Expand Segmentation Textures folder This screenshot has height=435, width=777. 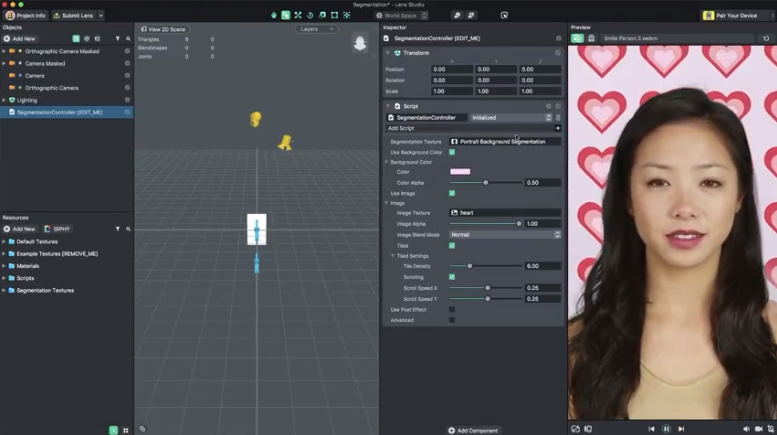4,290
